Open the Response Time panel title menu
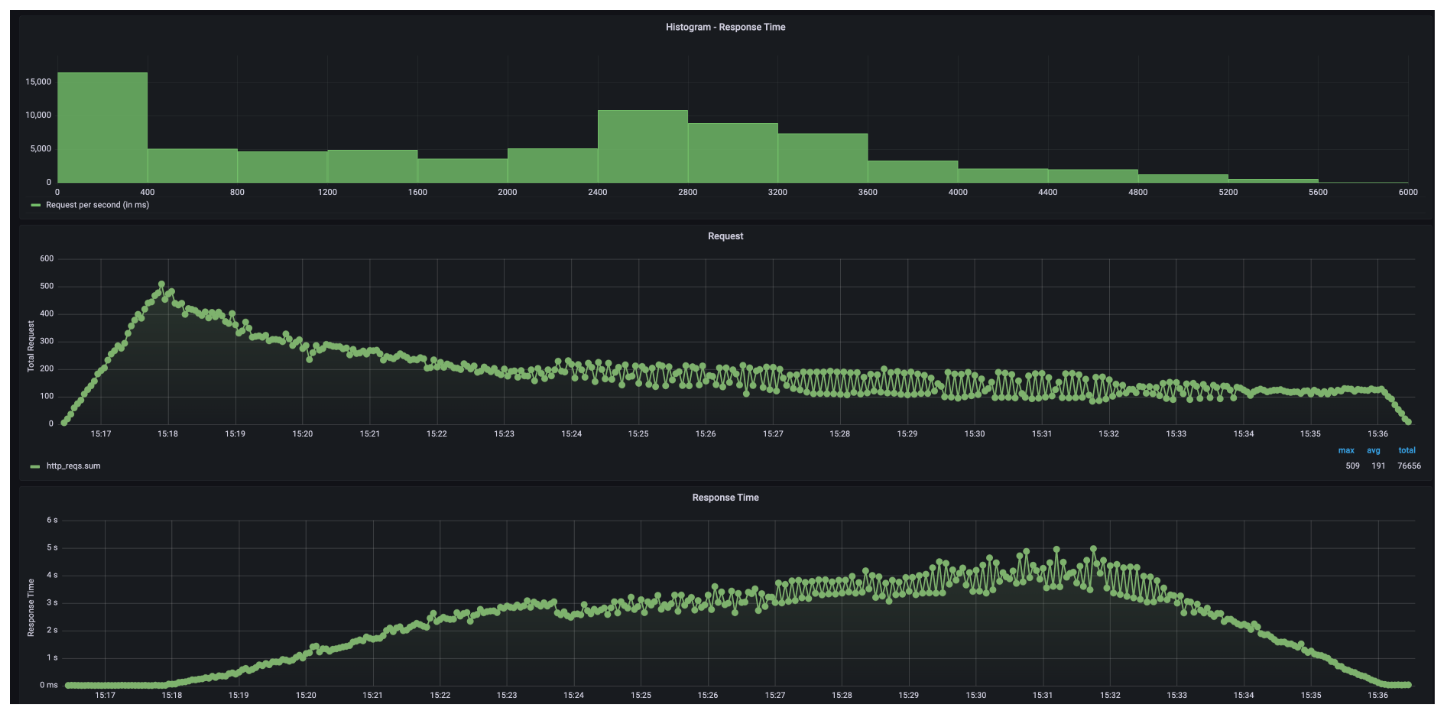 point(725,497)
